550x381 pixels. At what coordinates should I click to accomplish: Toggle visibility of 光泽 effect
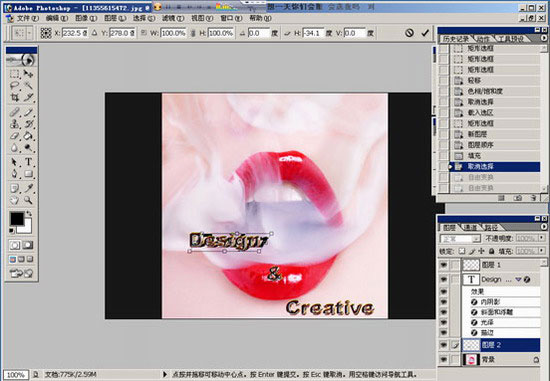pyautogui.click(x=444, y=322)
